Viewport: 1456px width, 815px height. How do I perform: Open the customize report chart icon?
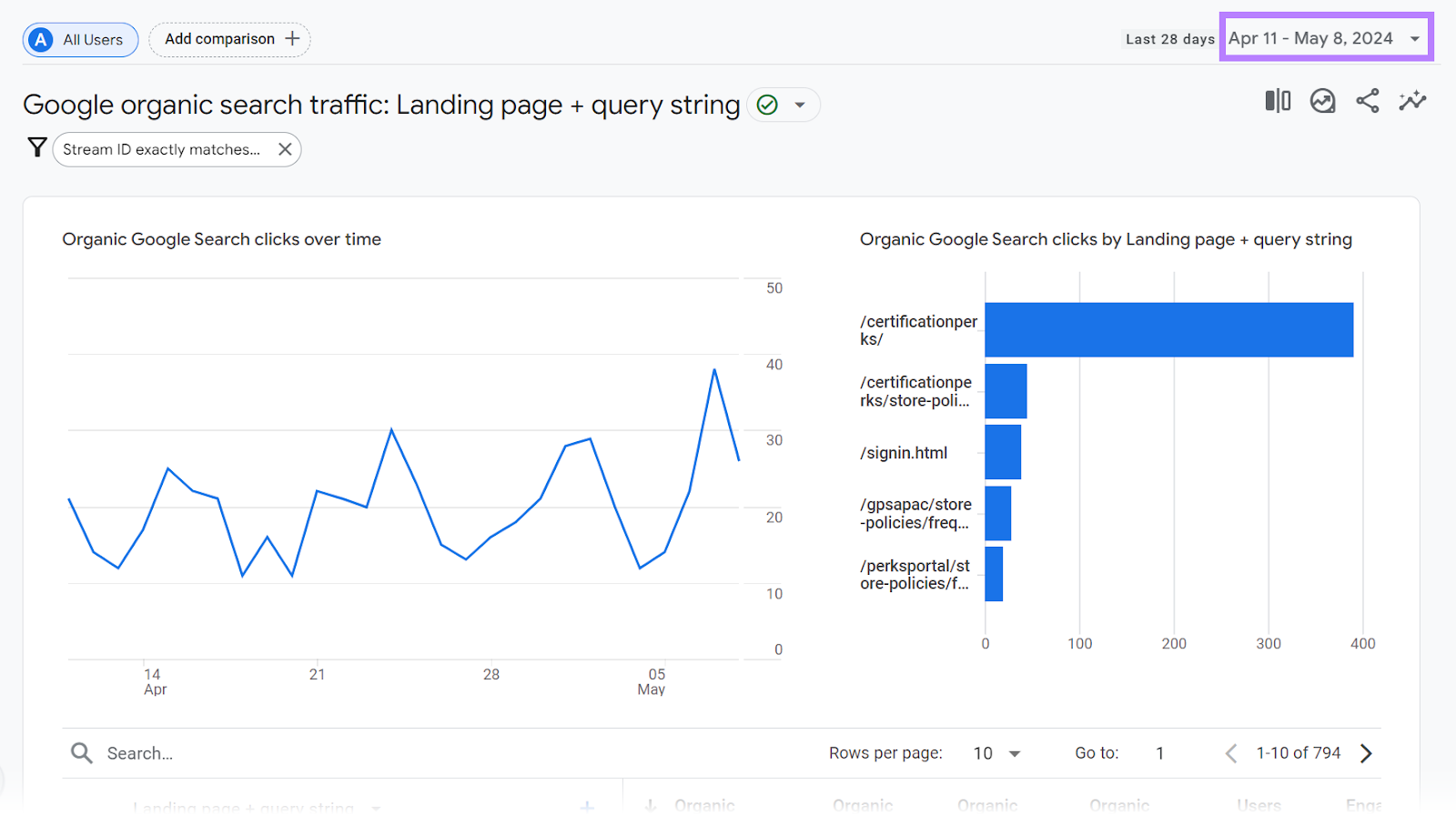pyautogui.click(x=1322, y=101)
